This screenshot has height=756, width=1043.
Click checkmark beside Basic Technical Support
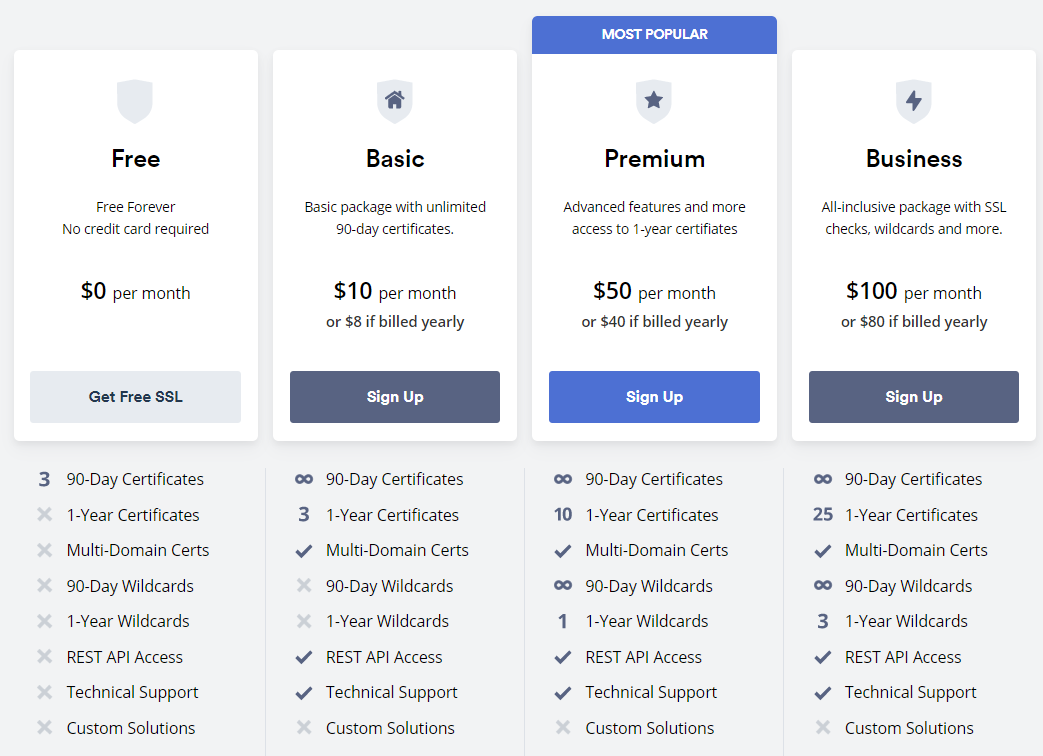click(x=304, y=693)
